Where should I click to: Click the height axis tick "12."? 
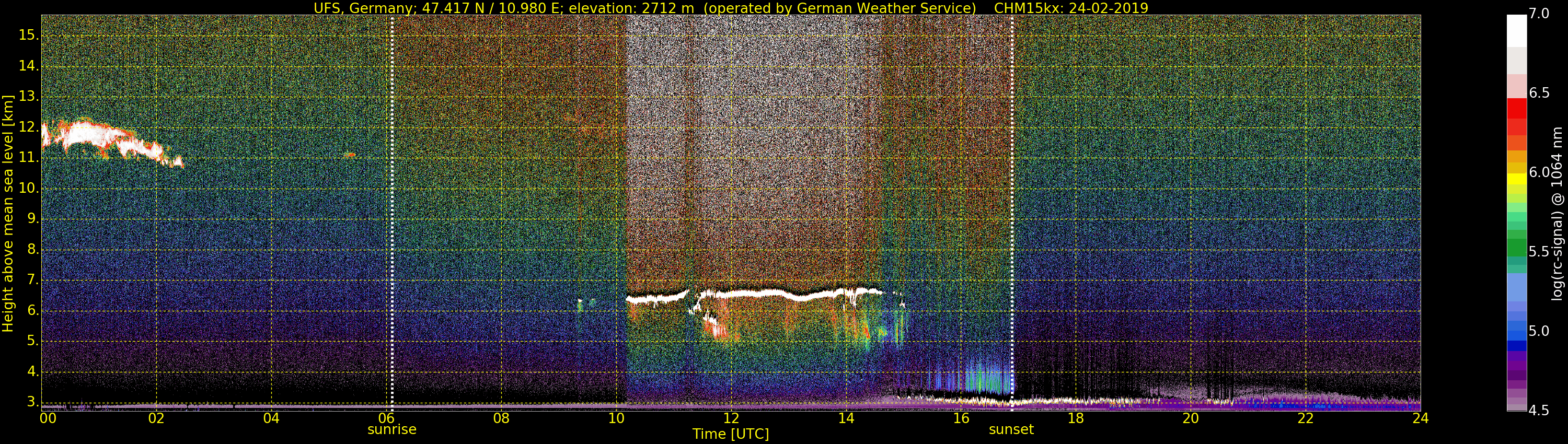(x=29, y=127)
